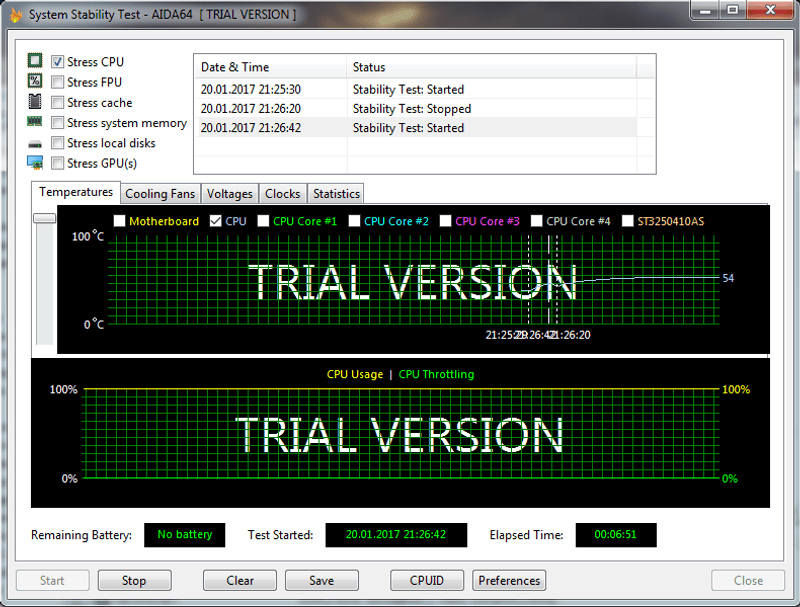Switch to the Cooling Fans tab
The width and height of the screenshot is (800, 607).
[160, 194]
